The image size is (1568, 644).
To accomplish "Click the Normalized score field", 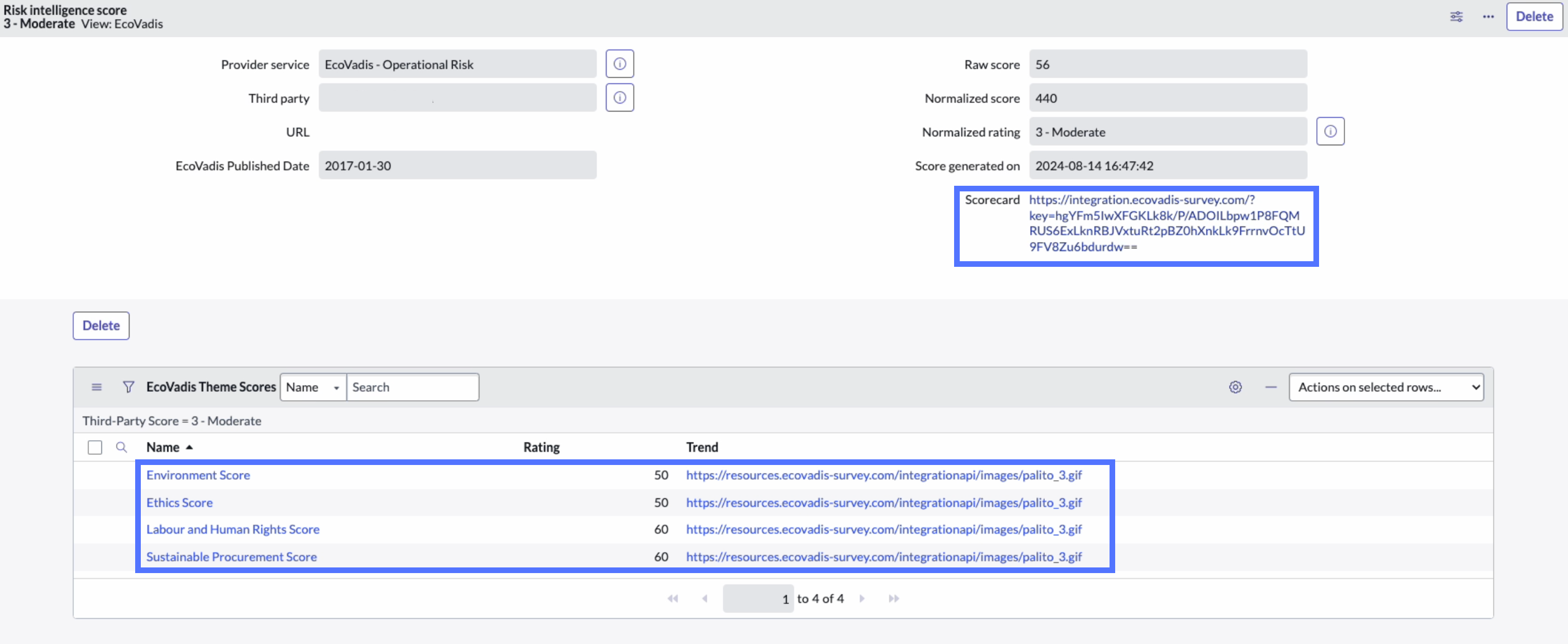I will point(1168,97).
